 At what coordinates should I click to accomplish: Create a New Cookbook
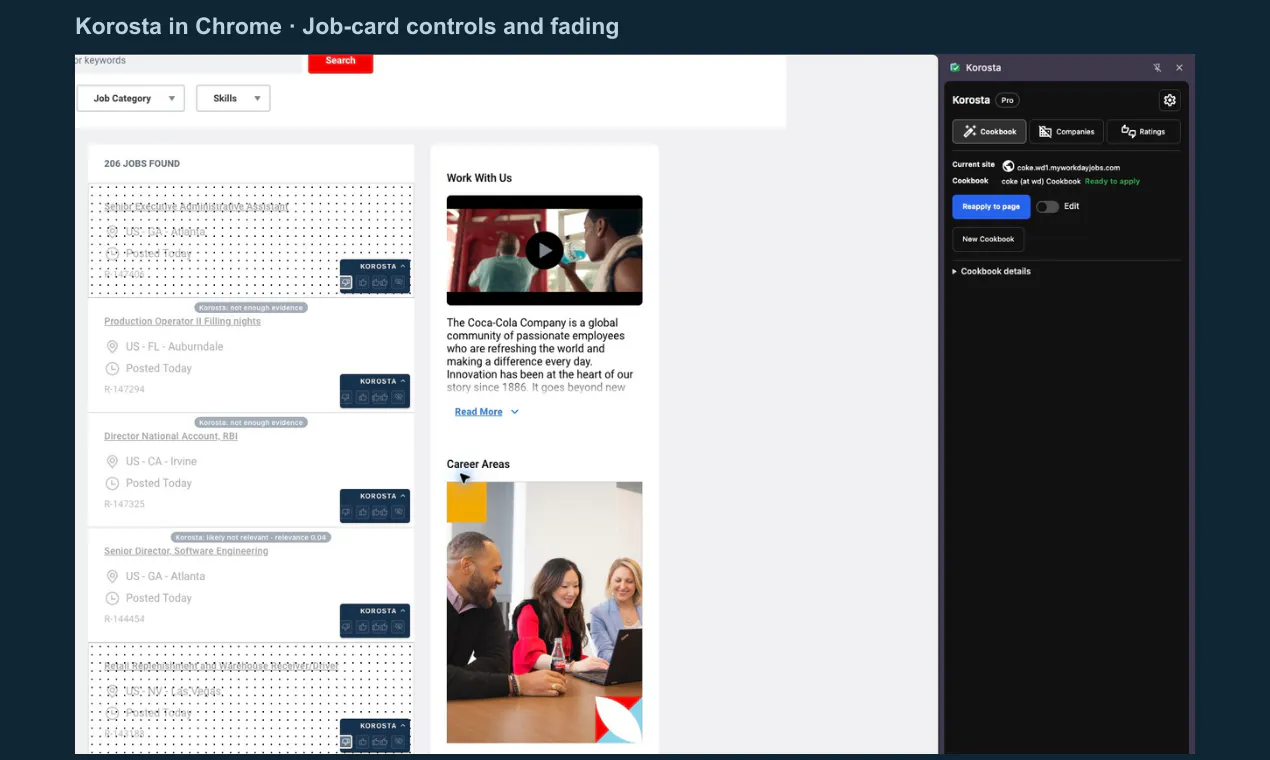pos(988,239)
